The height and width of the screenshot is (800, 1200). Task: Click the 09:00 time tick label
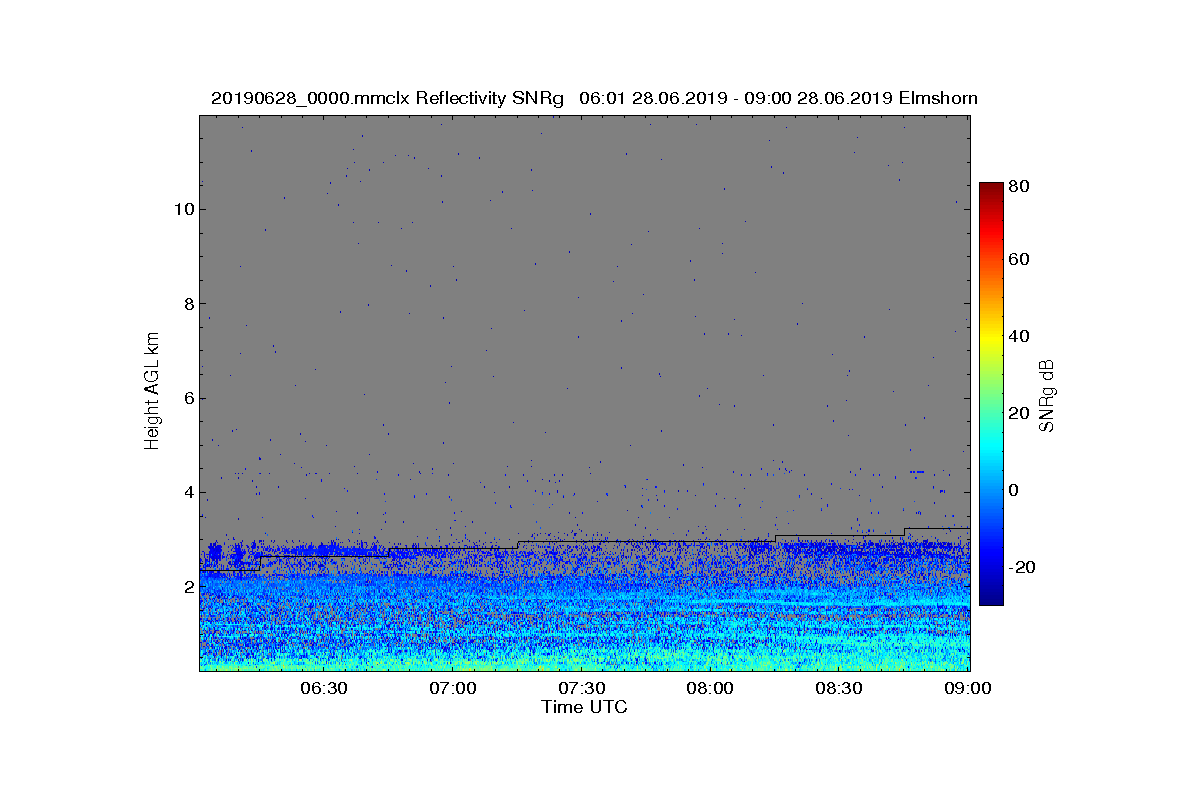click(x=969, y=689)
